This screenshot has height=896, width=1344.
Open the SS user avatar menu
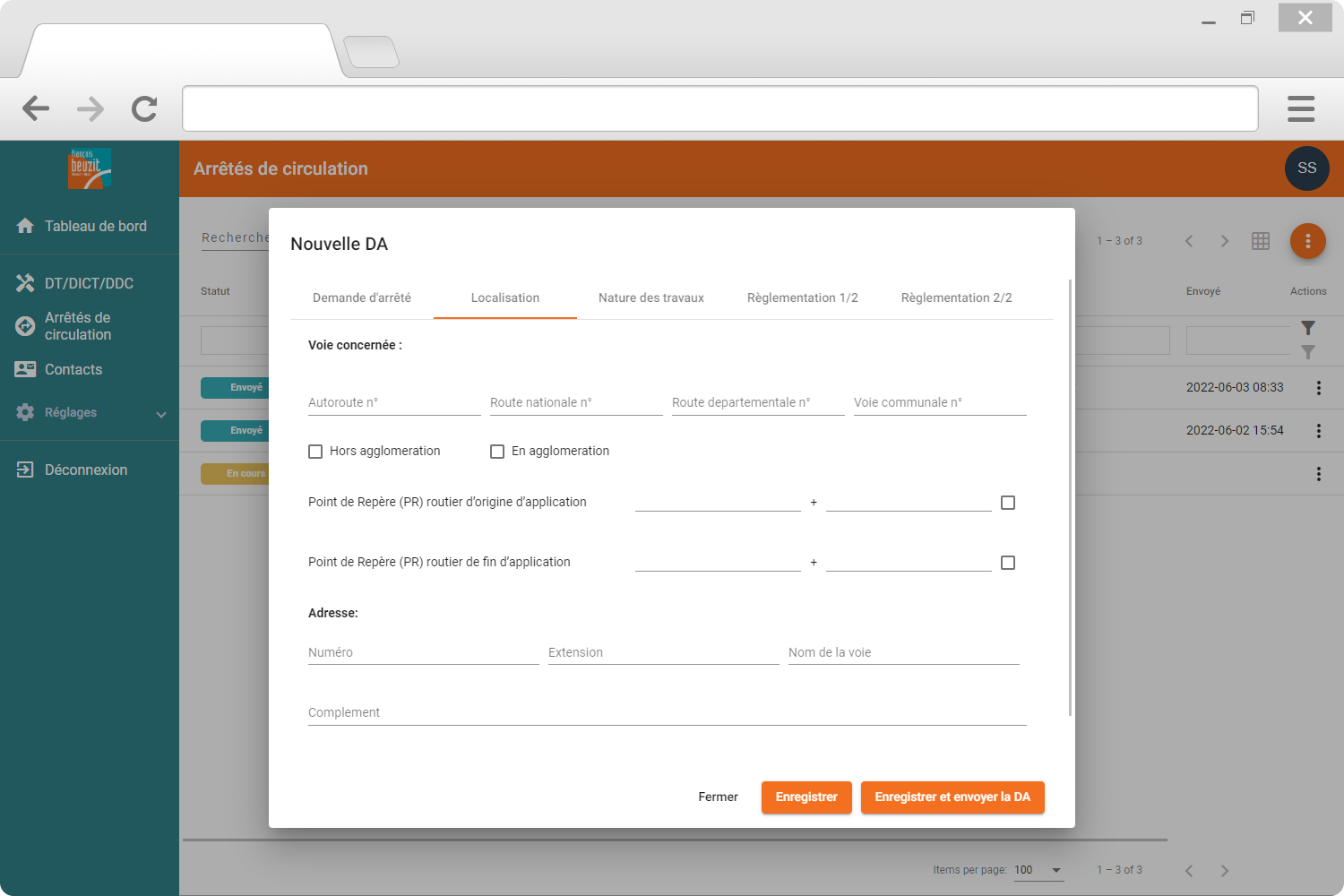[x=1307, y=168]
